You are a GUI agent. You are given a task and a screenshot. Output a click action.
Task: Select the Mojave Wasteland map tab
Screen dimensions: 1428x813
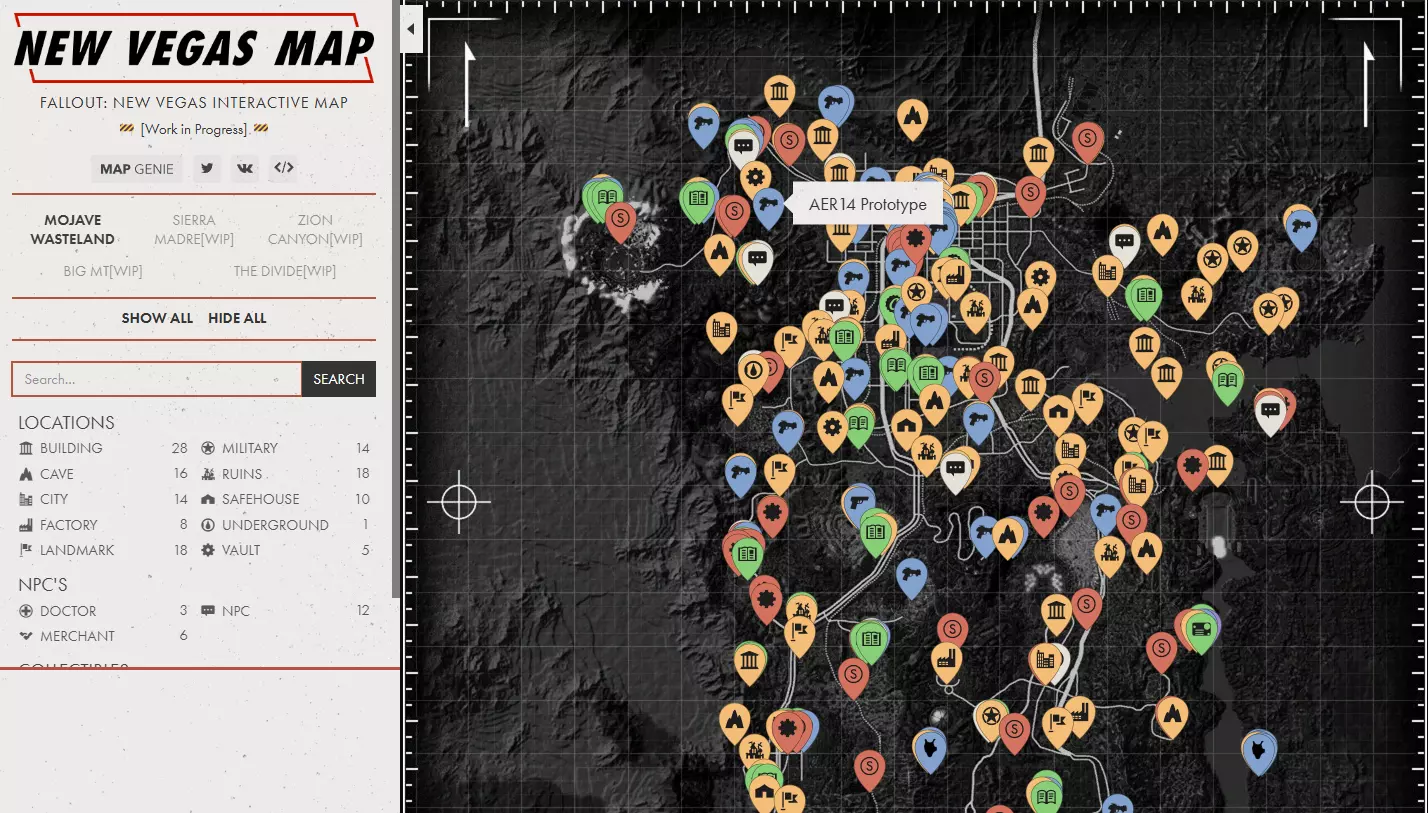(x=73, y=229)
